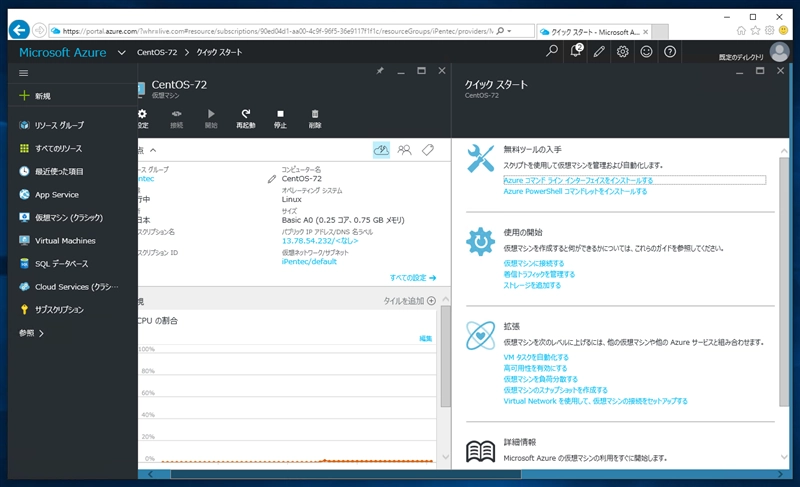800x487 pixels.
Task: Click the pencil icon beside computer name
Action: click(x=271, y=179)
